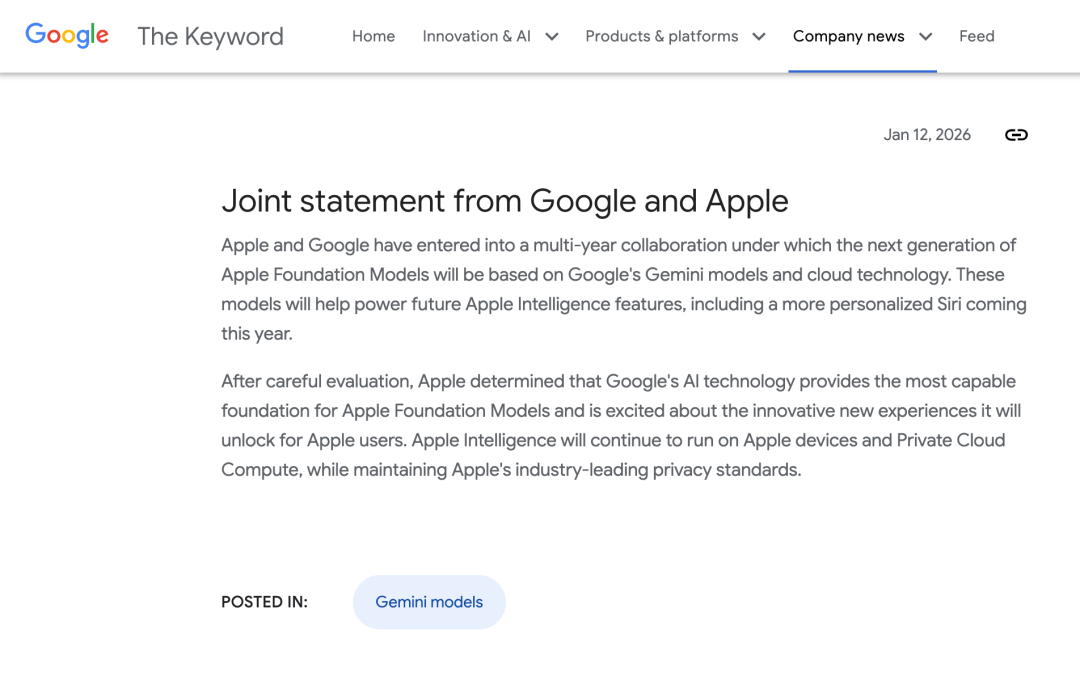The image size is (1080, 676).
Task: Open the Home navigation item
Action: pos(373,36)
